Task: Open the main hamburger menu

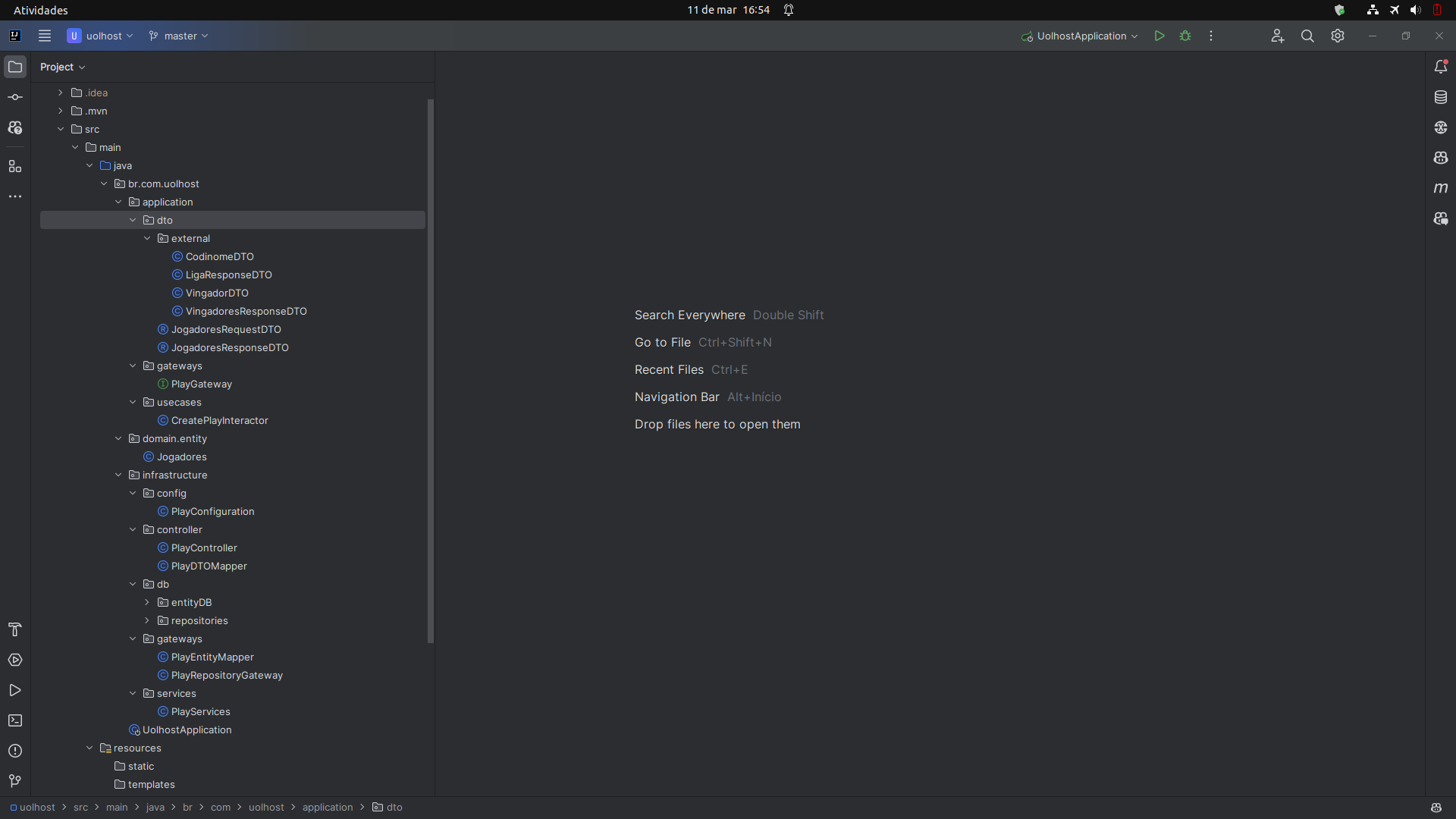Action: click(x=45, y=36)
